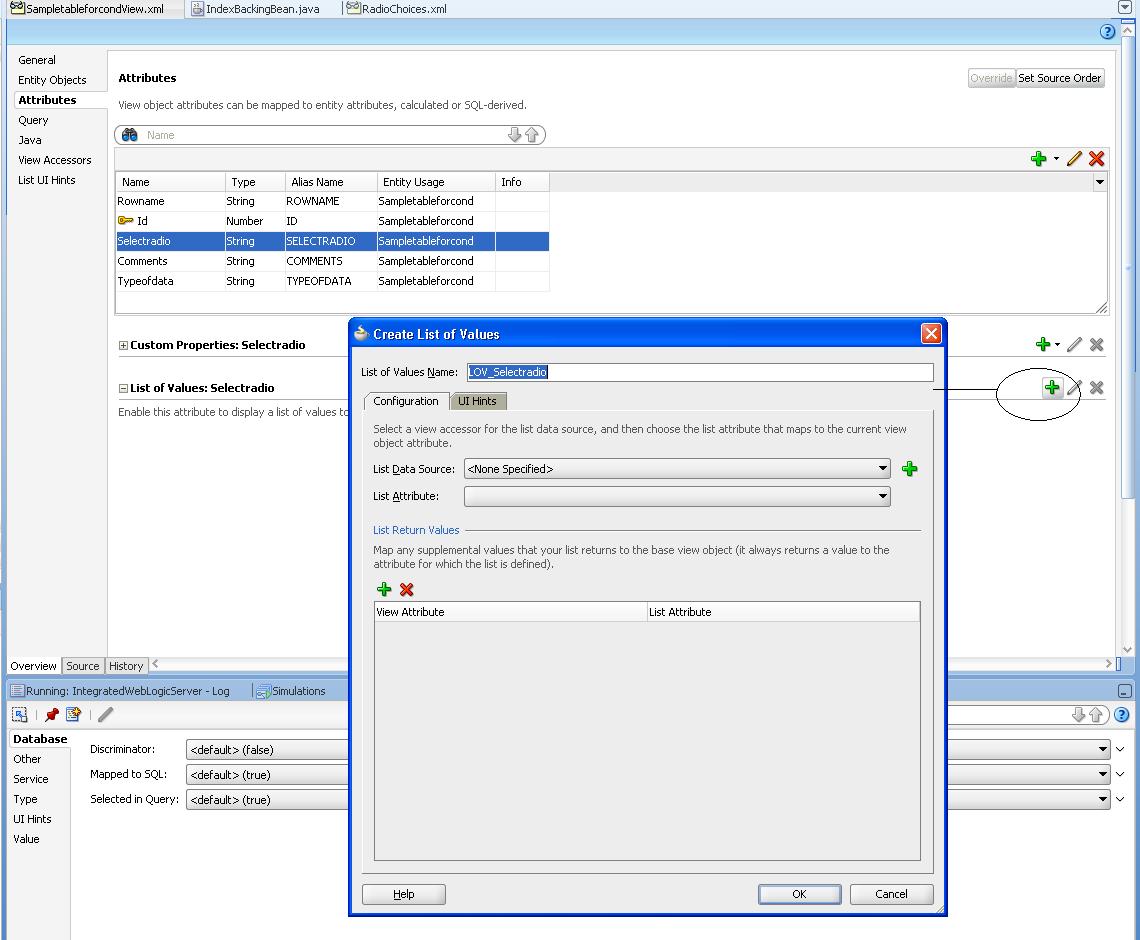This screenshot has height=940, width=1140.
Task: Confirm the list of values with OK
Action: [799, 894]
